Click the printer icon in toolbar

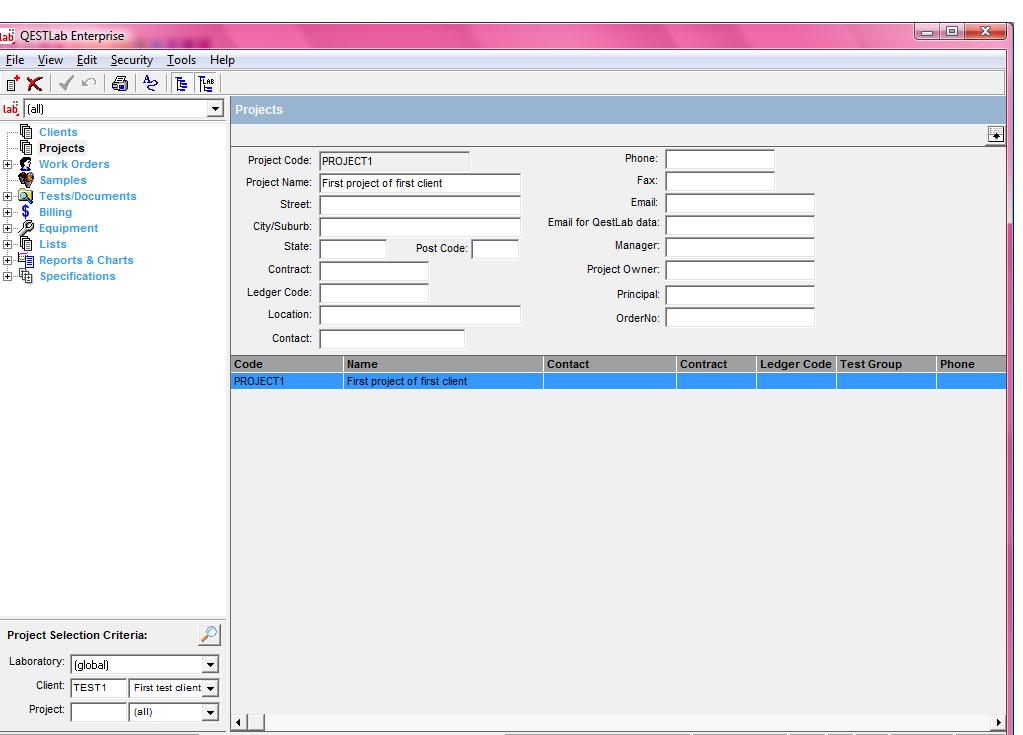tap(120, 85)
